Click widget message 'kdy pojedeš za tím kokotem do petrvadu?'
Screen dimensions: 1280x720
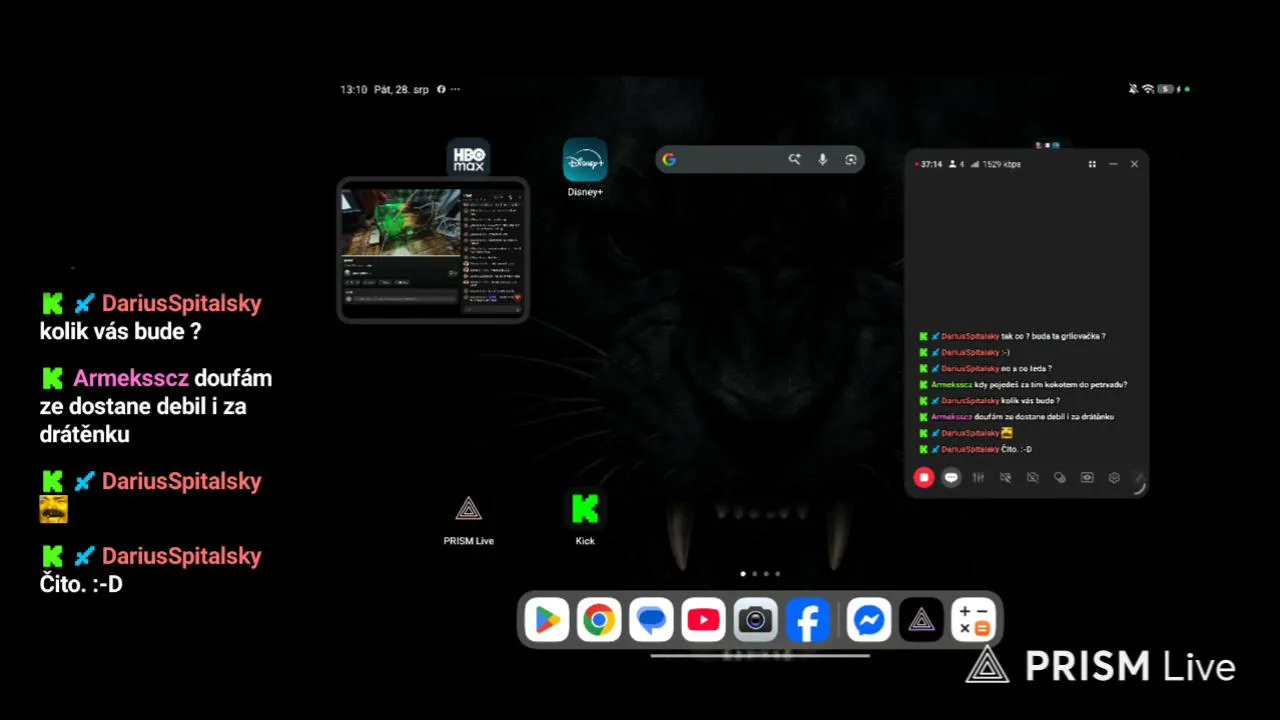[x=1051, y=384]
